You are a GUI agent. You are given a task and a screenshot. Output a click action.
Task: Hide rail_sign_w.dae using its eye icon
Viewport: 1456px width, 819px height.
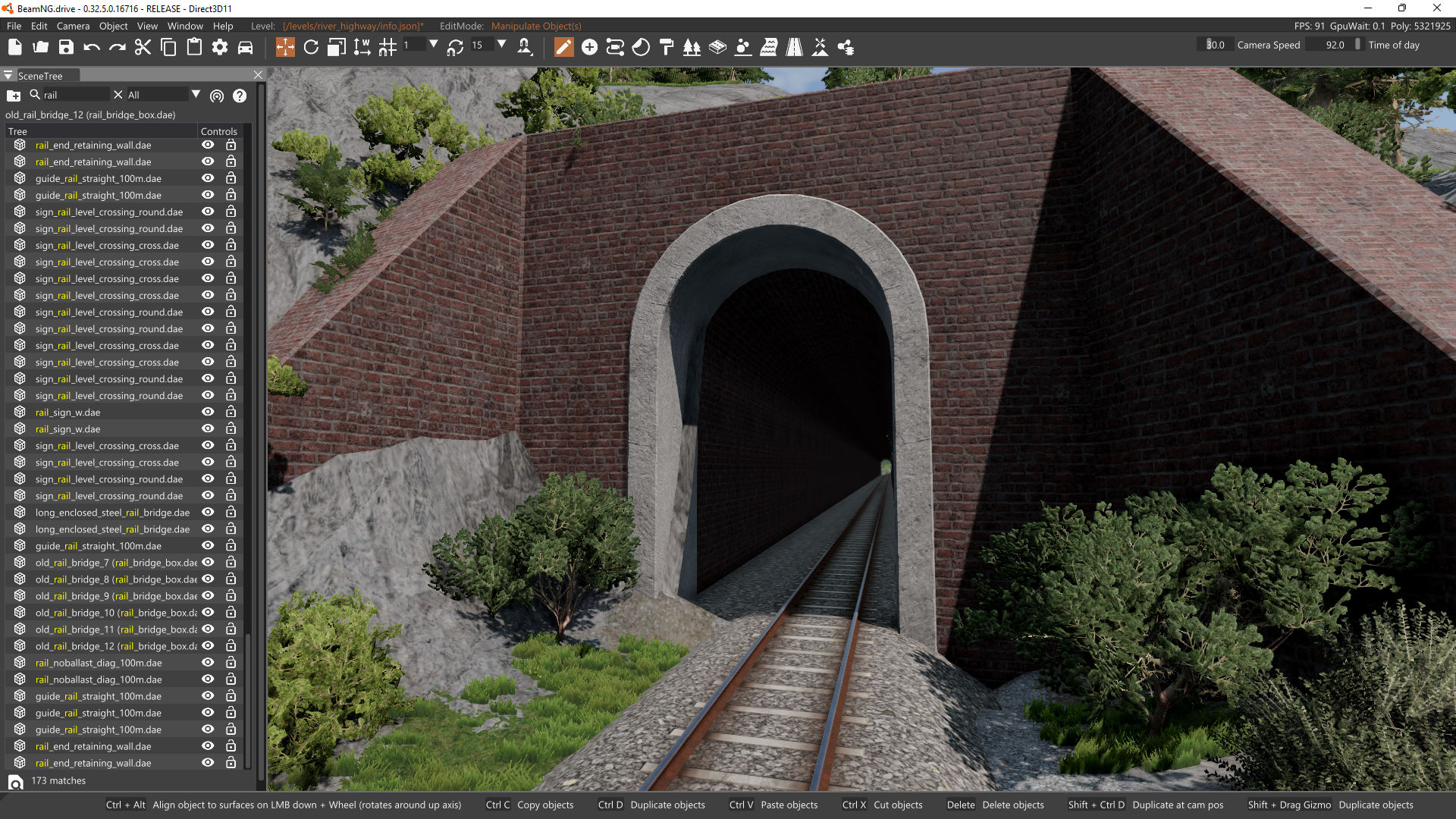(x=208, y=413)
